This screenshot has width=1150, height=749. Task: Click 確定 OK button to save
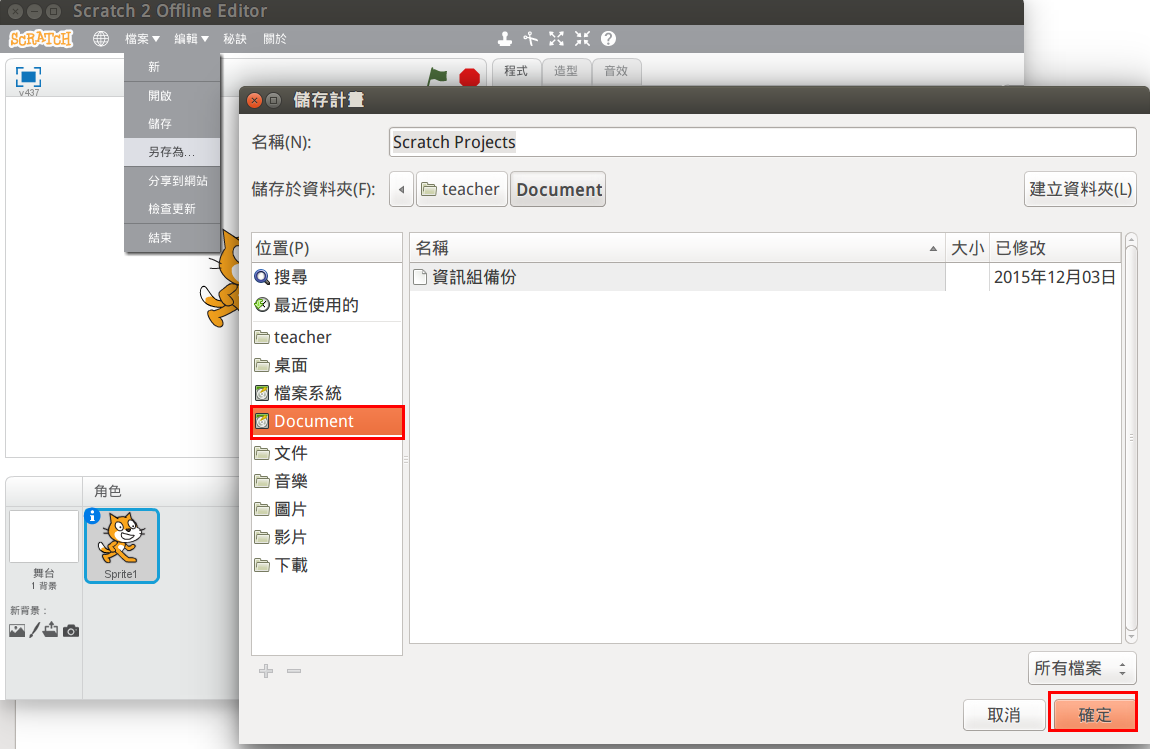pyautogui.click(x=1094, y=714)
